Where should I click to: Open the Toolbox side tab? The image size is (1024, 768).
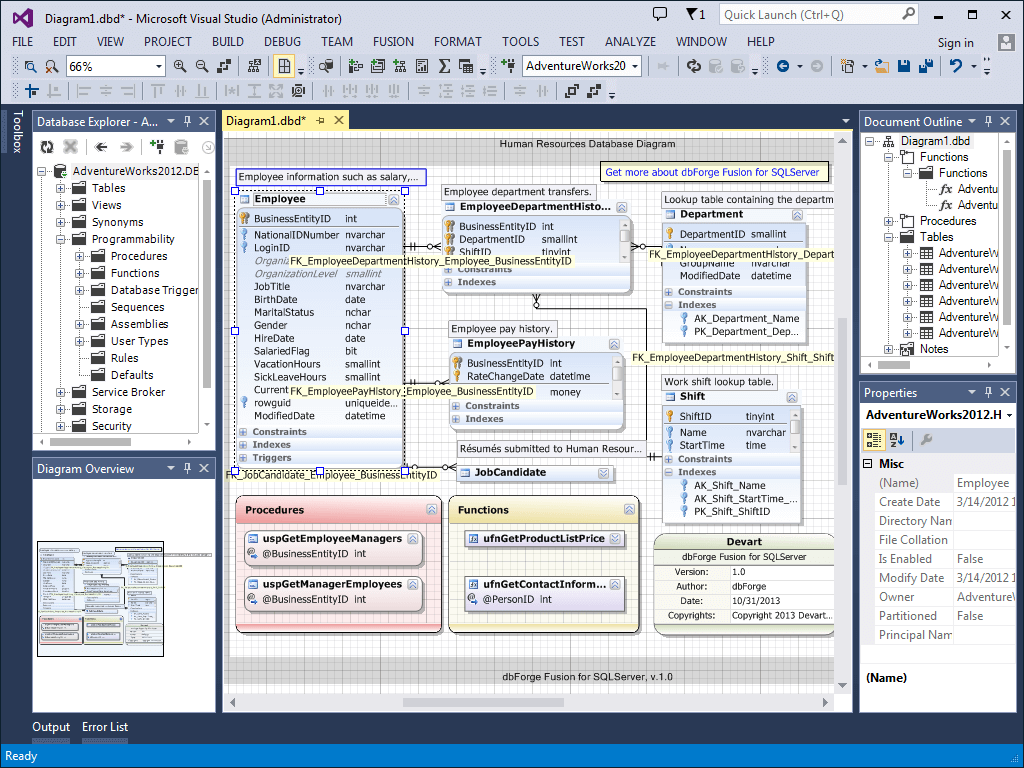point(18,131)
